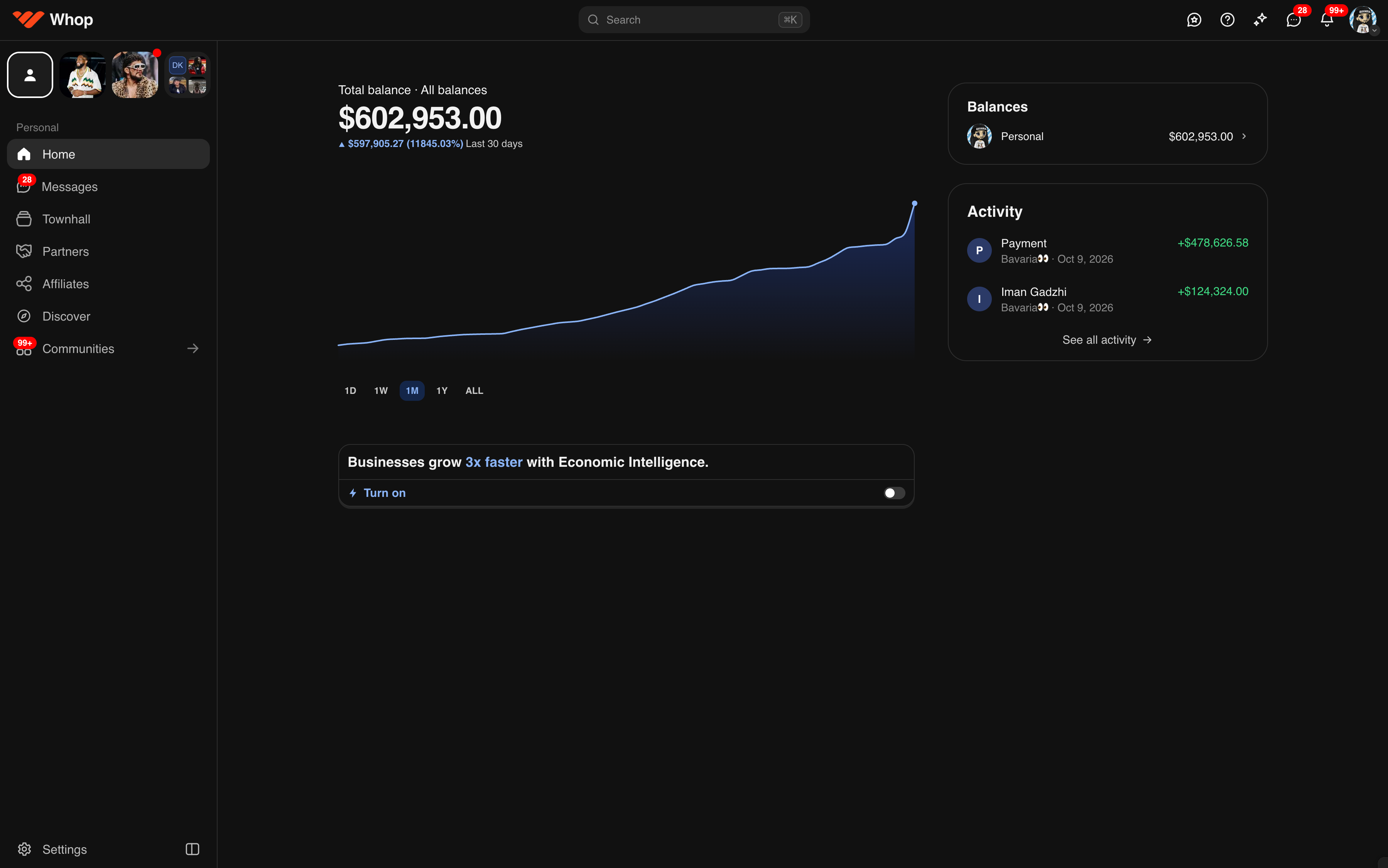
Task: Expand Communities arrow in sidebar
Action: tap(193, 348)
